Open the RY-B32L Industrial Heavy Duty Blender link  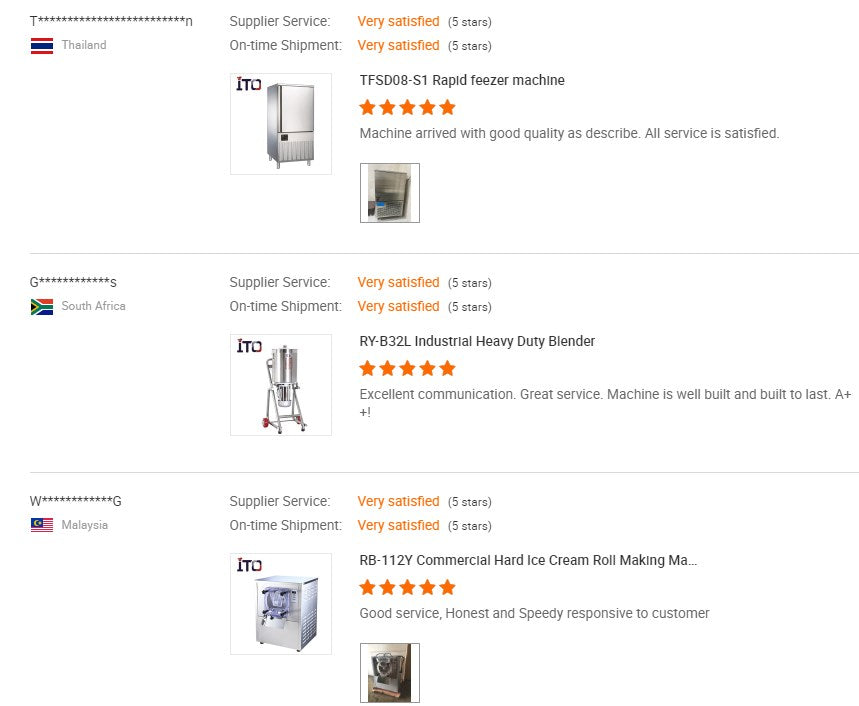477,341
